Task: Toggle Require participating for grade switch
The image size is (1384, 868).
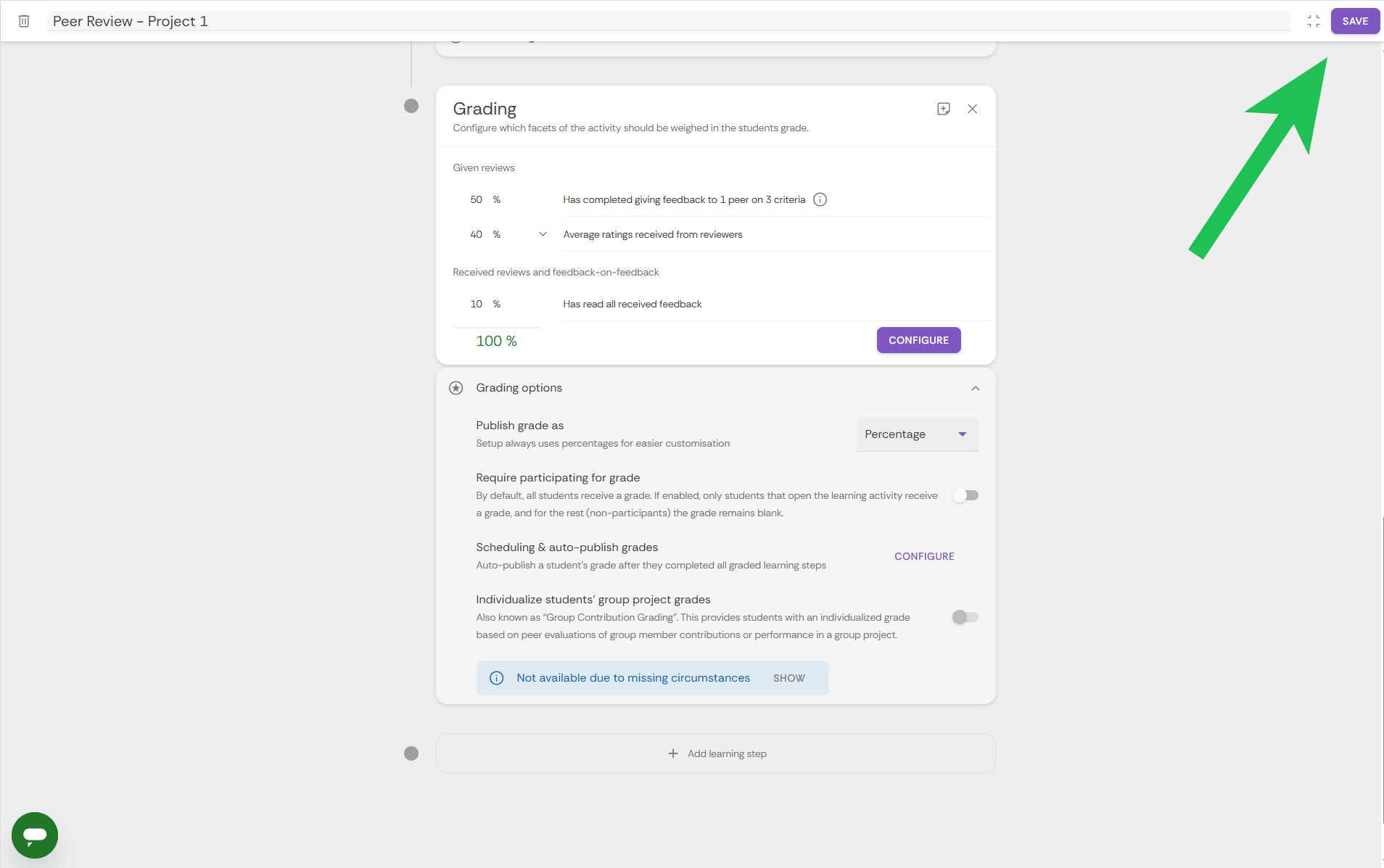Action: (965, 495)
